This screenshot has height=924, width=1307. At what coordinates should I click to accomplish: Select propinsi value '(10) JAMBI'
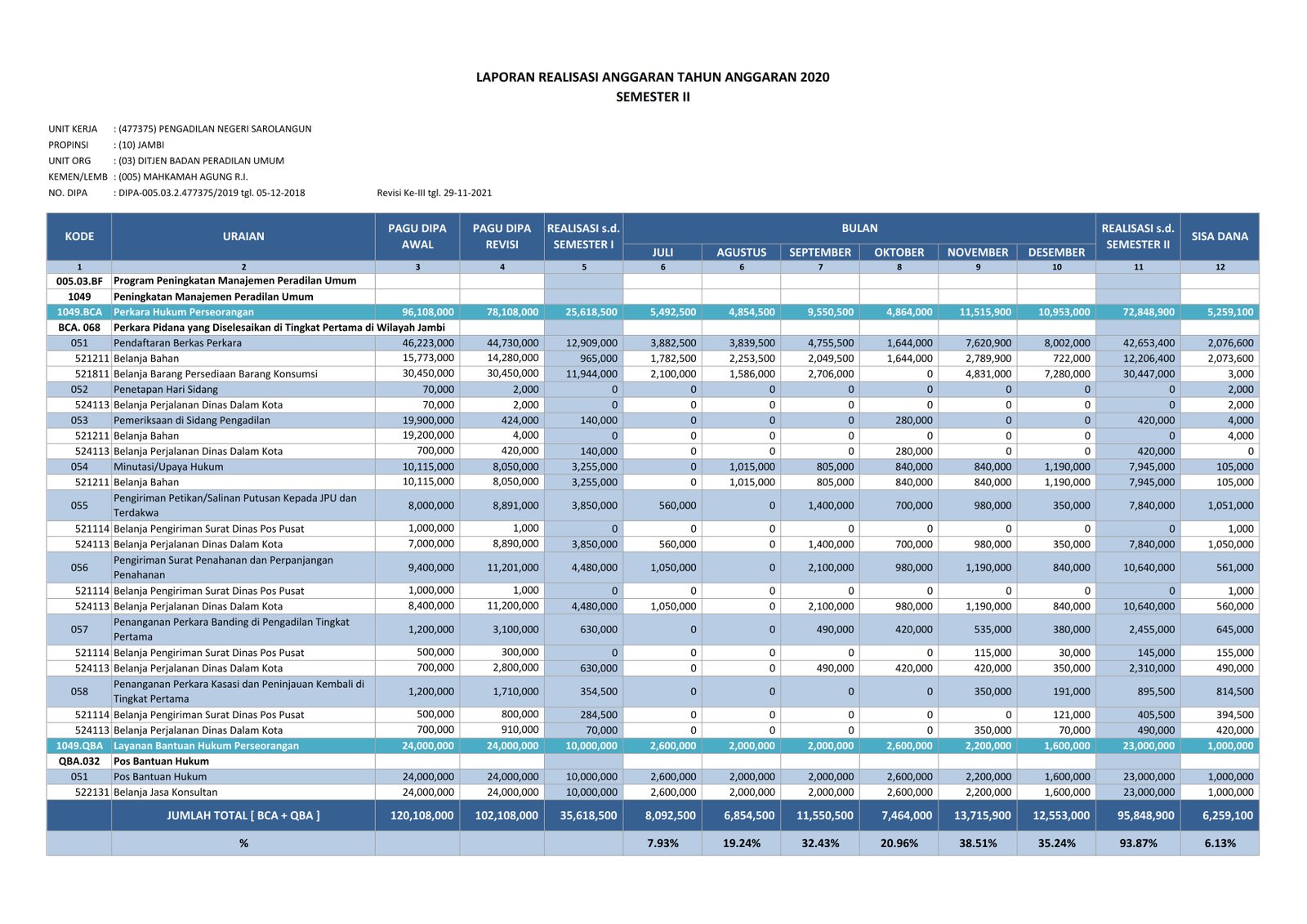pos(141,145)
